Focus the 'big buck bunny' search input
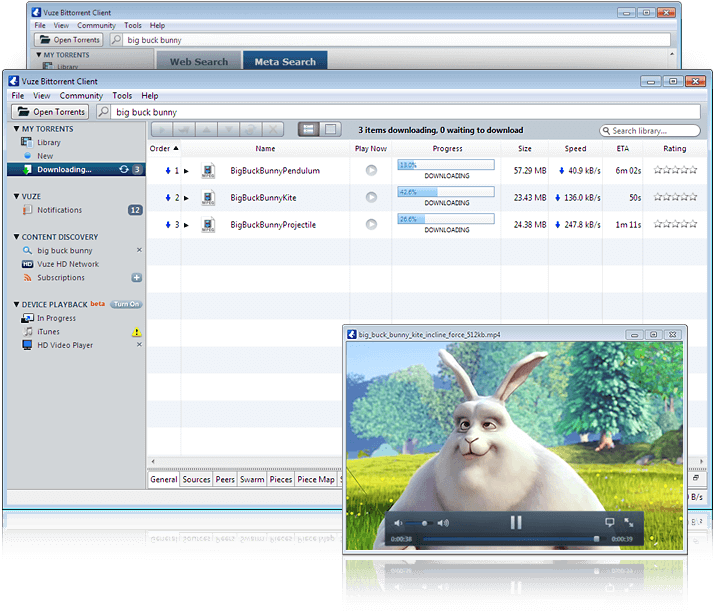The width and height of the screenshot is (713, 611). [405, 112]
